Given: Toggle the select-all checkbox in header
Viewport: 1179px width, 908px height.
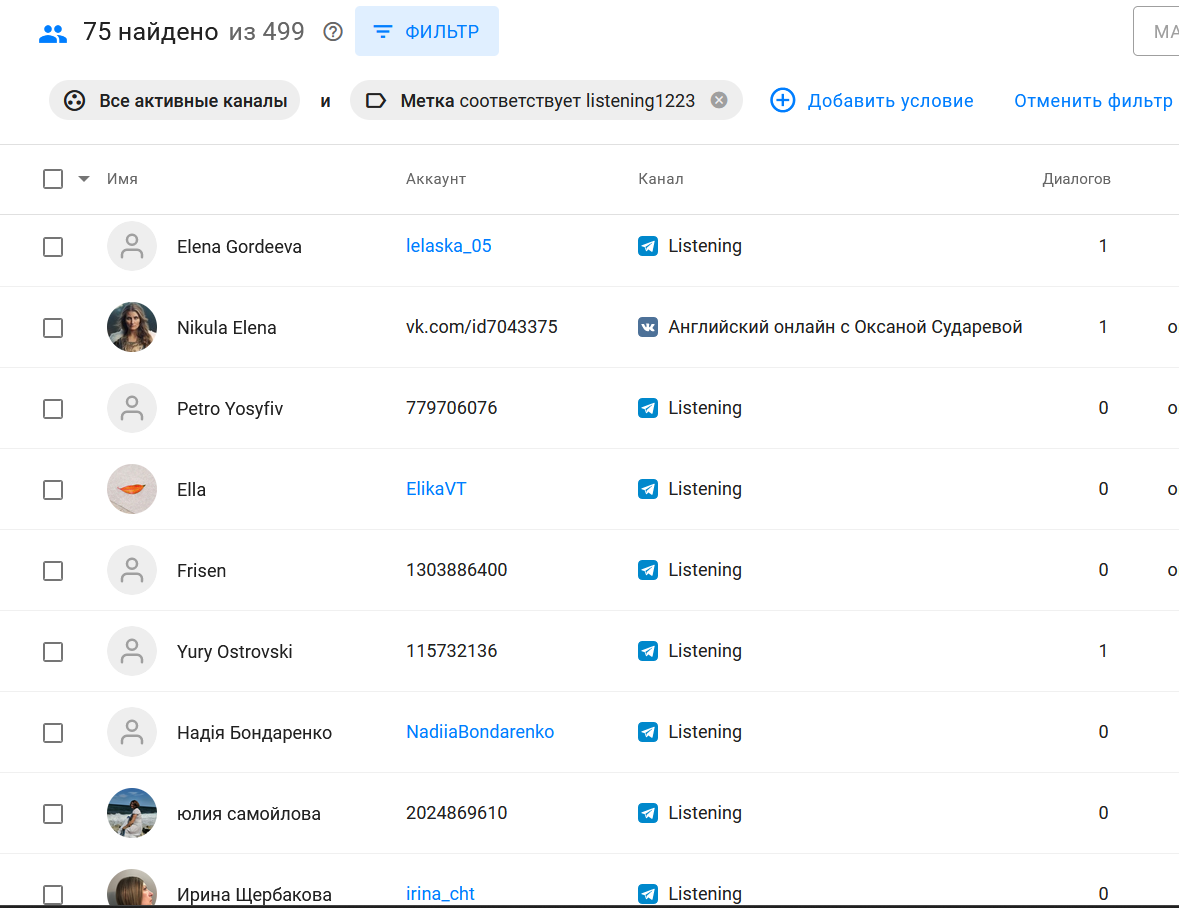Looking at the screenshot, I should click(x=53, y=179).
